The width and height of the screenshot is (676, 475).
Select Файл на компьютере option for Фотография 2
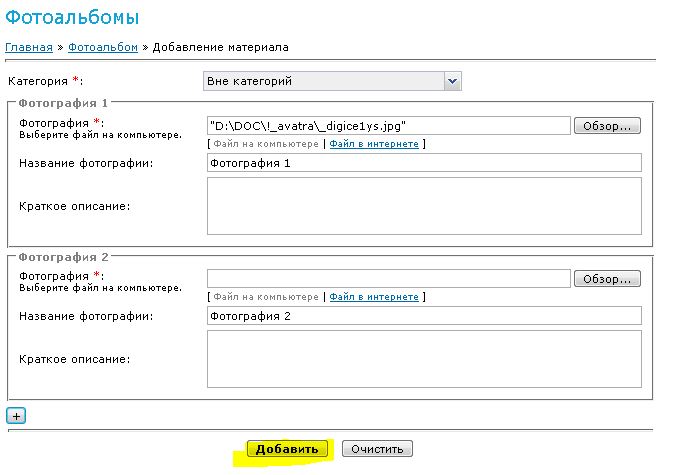(266, 297)
